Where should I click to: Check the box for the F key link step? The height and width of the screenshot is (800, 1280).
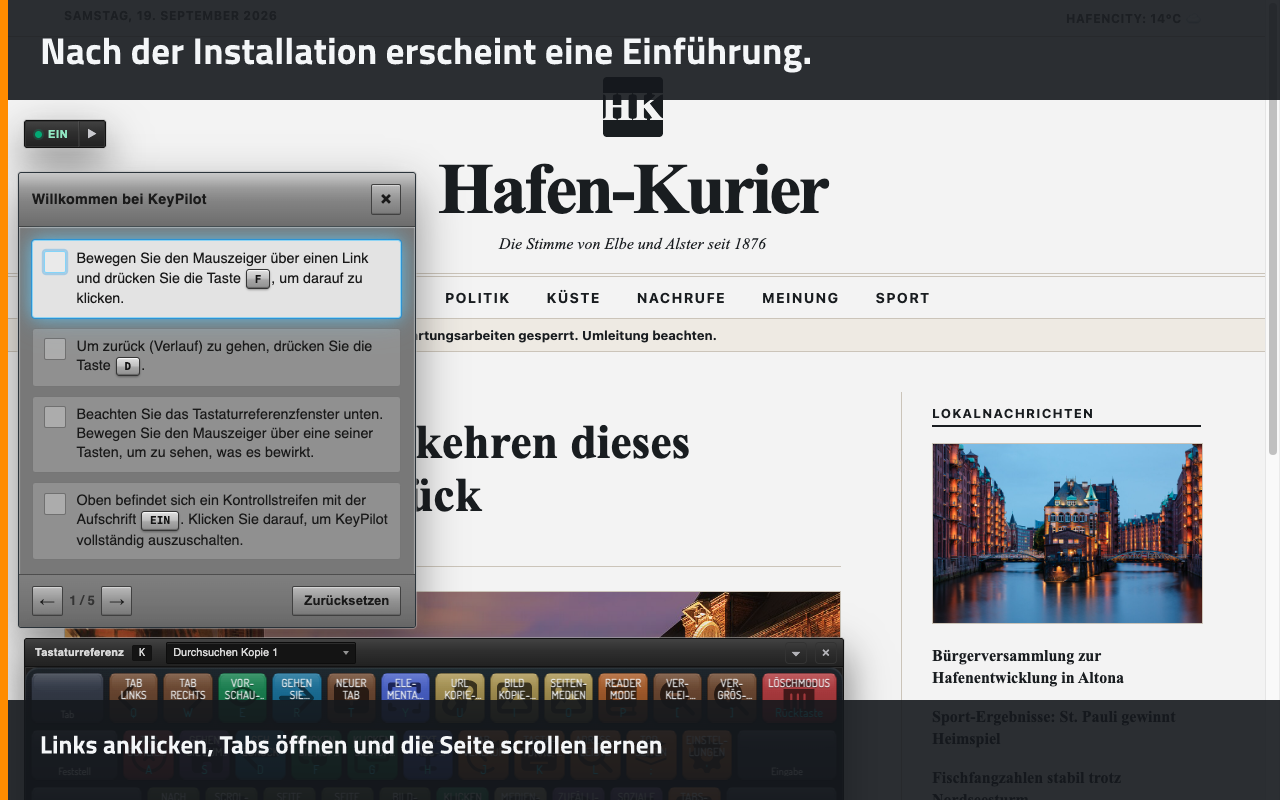(55, 262)
